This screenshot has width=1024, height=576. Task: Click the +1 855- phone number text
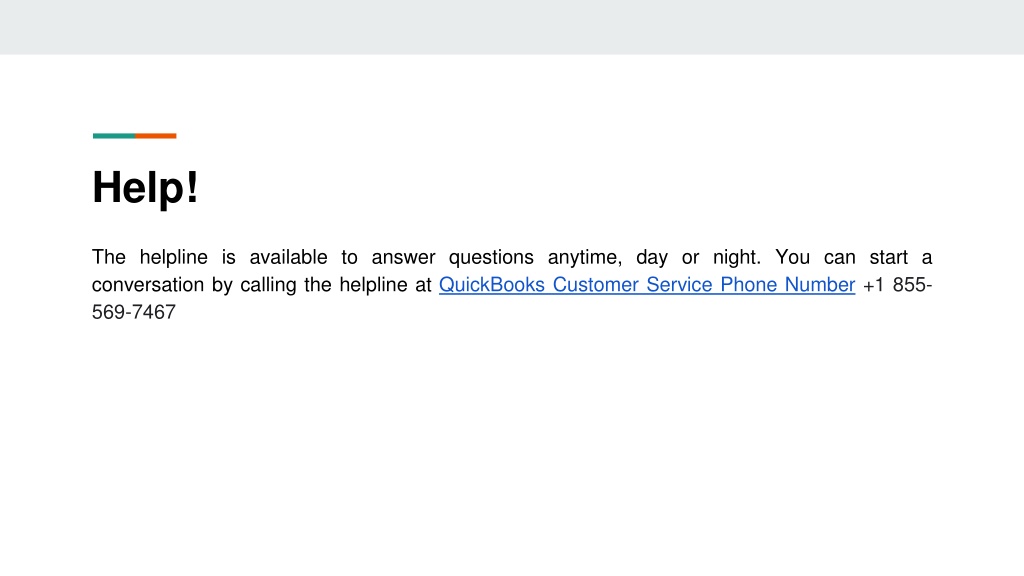pyautogui.click(x=897, y=285)
